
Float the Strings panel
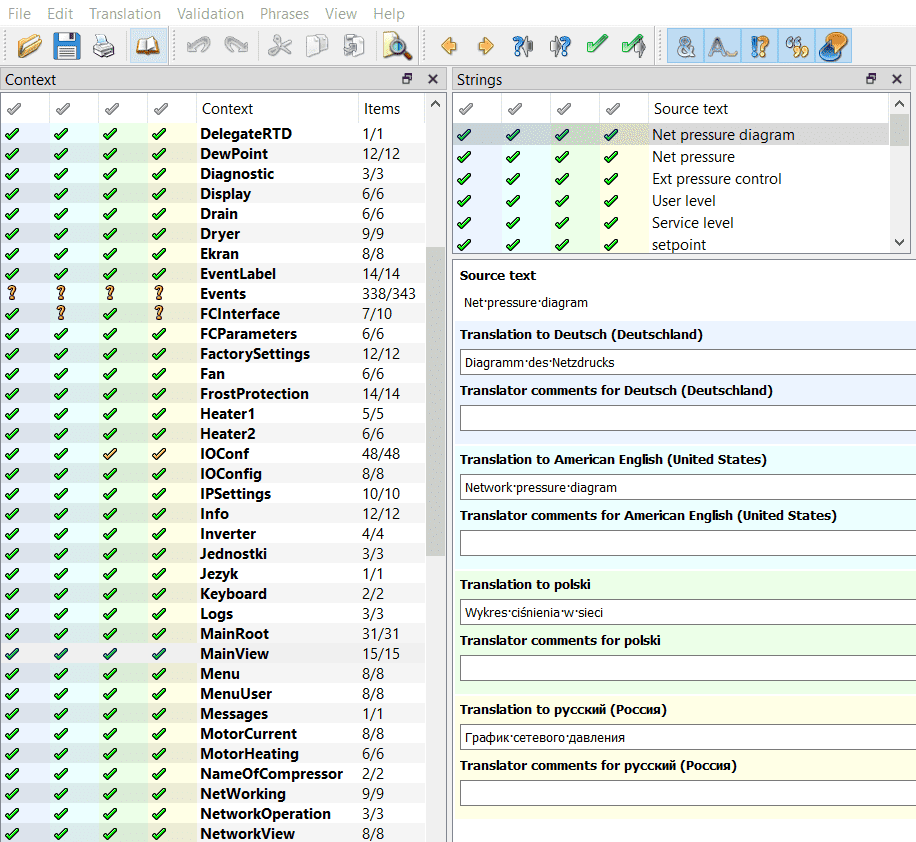pyautogui.click(x=871, y=79)
